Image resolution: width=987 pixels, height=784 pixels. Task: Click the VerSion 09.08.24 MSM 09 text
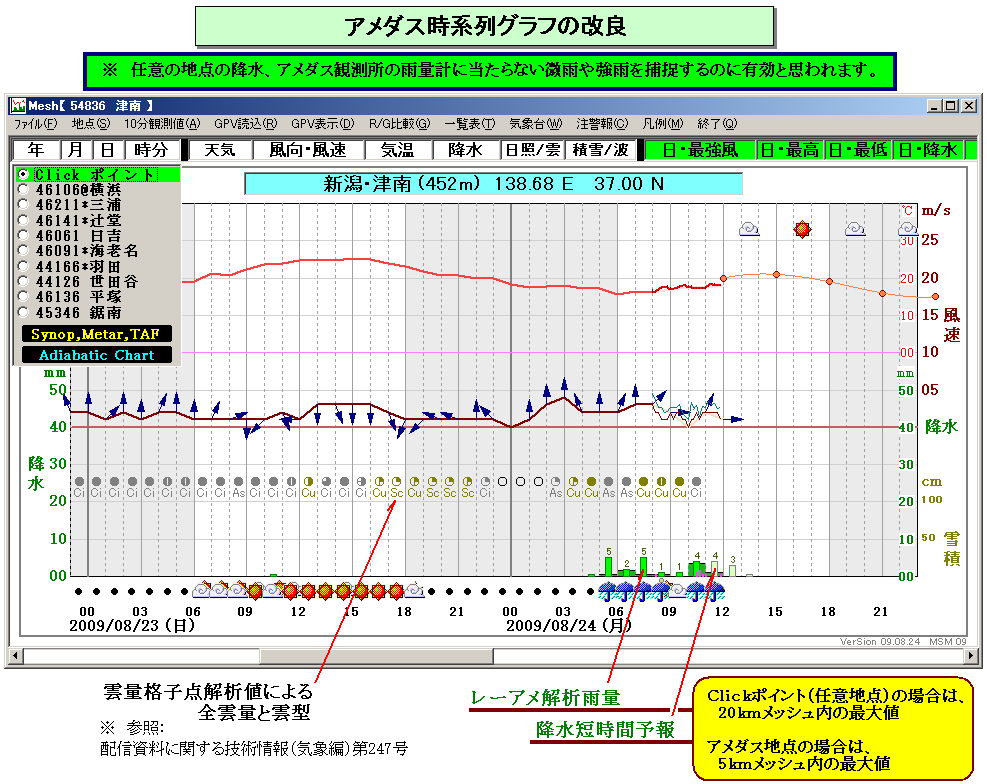(x=903, y=641)
